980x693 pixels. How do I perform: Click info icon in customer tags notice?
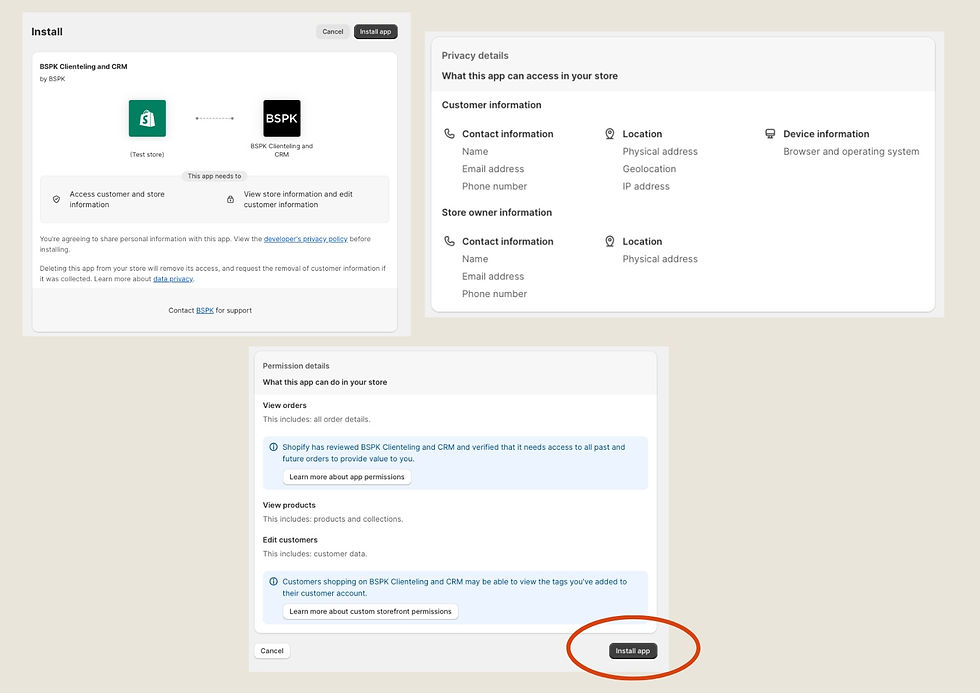click(274, 581)
